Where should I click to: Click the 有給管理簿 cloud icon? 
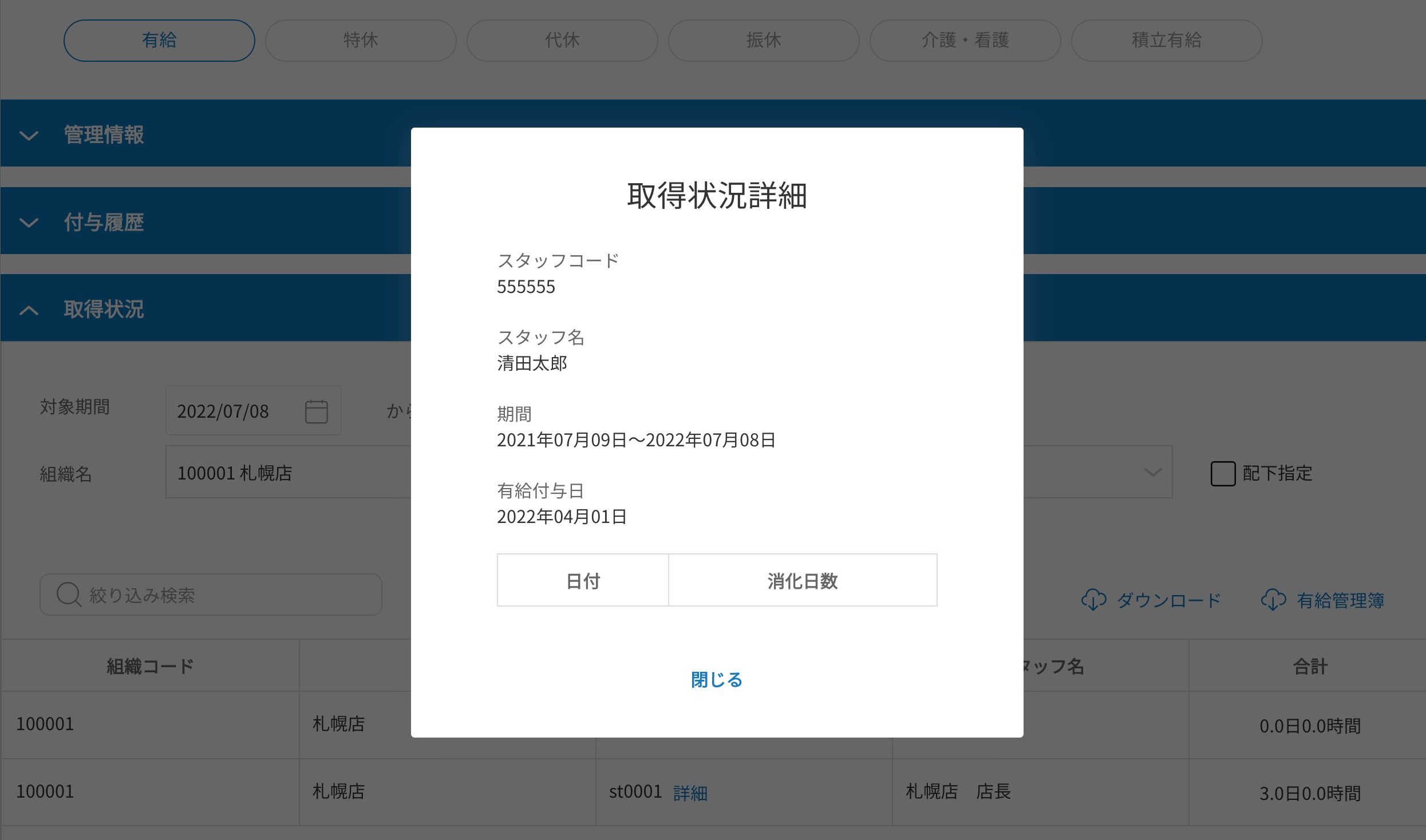1273,600
